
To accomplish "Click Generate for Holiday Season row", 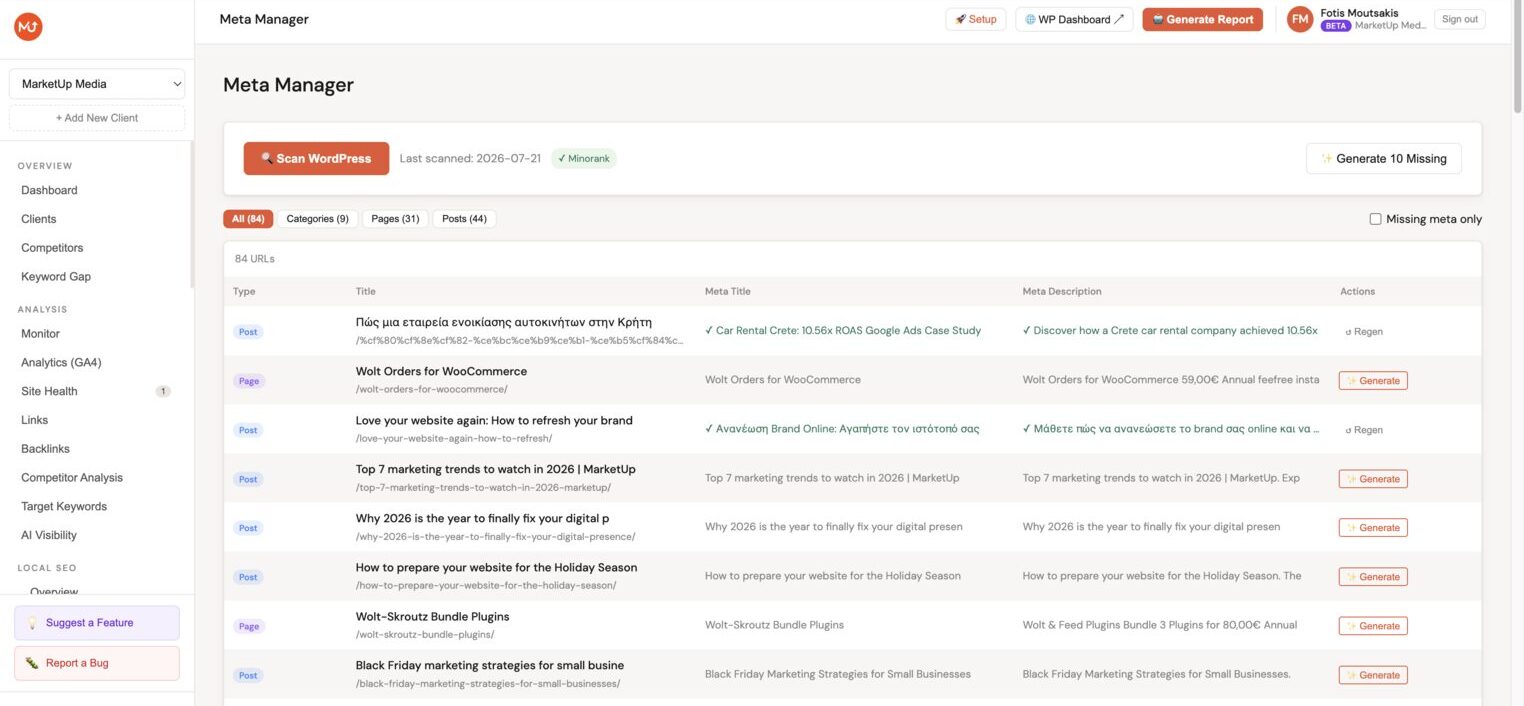I will pos(1373,577).
